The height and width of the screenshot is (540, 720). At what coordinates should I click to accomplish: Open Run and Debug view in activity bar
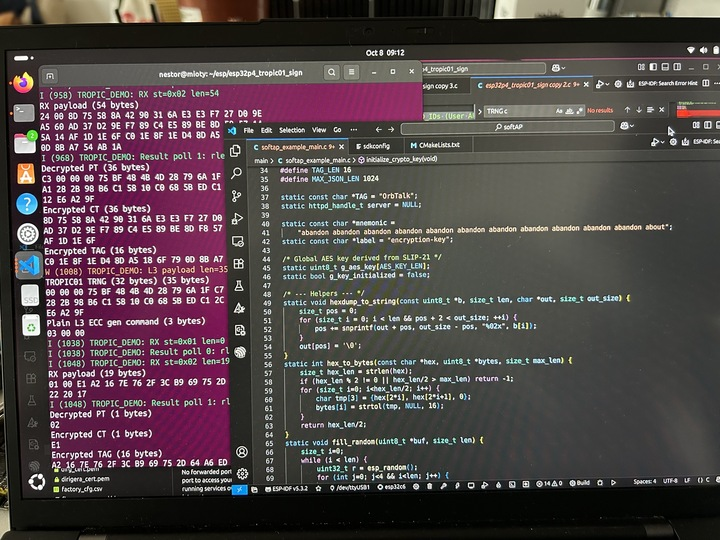click(x=237, y=219)
